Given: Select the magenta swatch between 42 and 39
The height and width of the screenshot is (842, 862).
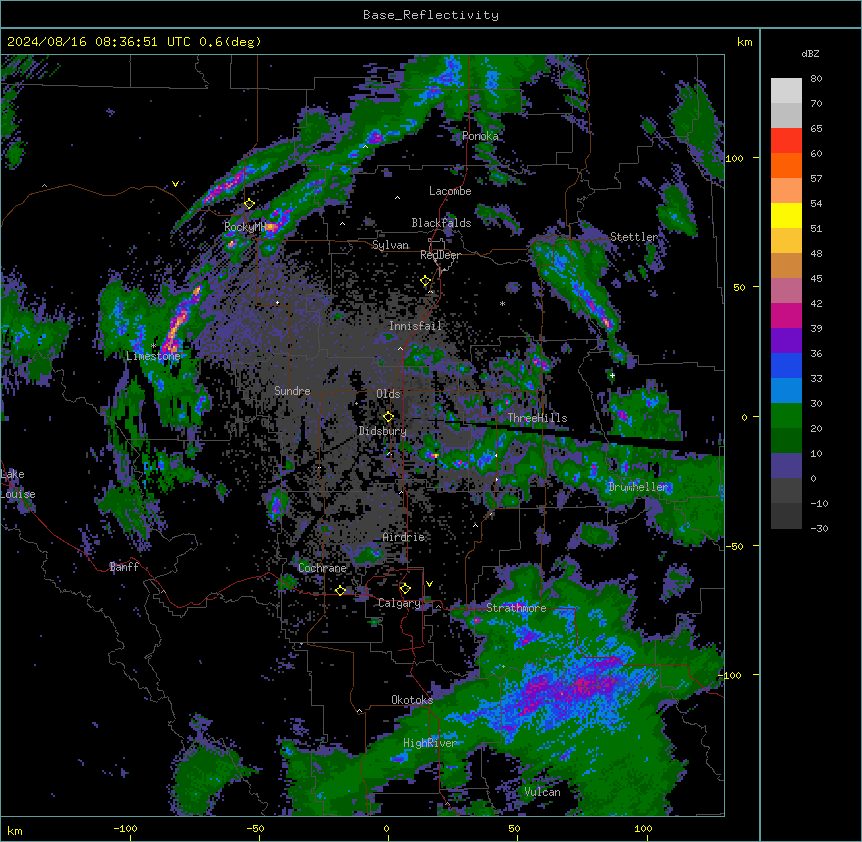Looking at the screenshot, I should (x=786, y=315).
